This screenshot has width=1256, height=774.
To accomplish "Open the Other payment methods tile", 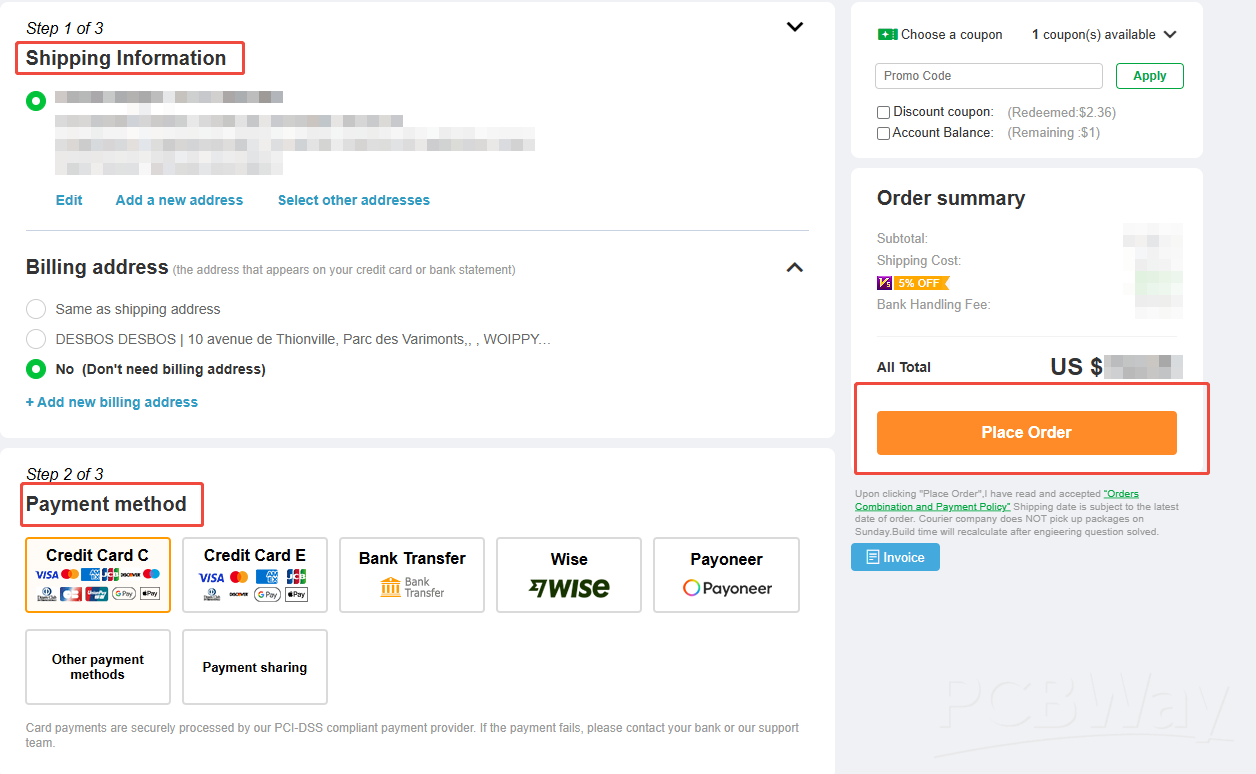I will (98, 667).
